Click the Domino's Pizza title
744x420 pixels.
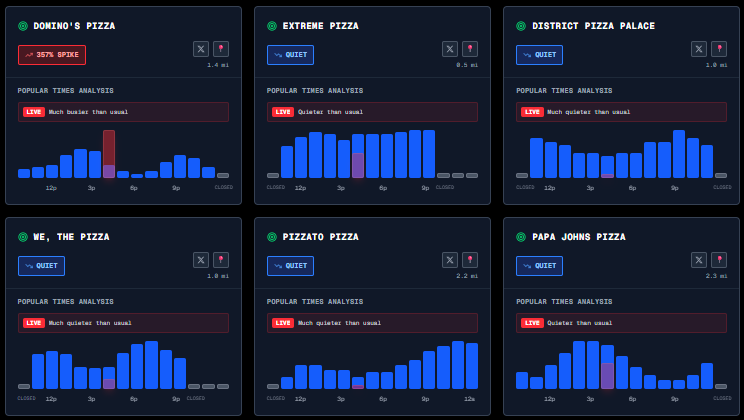click(x=74, y=26)
